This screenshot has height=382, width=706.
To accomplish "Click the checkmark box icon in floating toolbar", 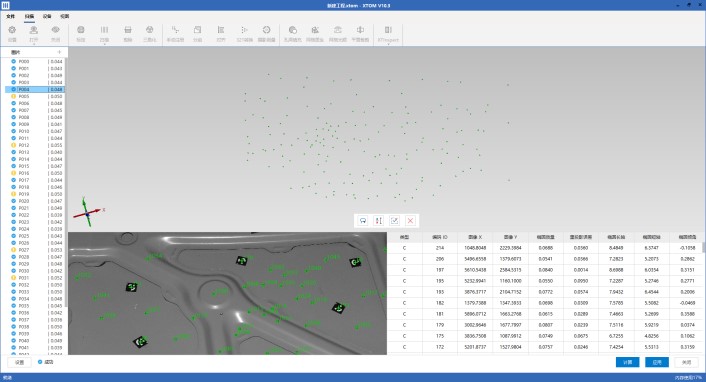I will click(x=394, y=220).
